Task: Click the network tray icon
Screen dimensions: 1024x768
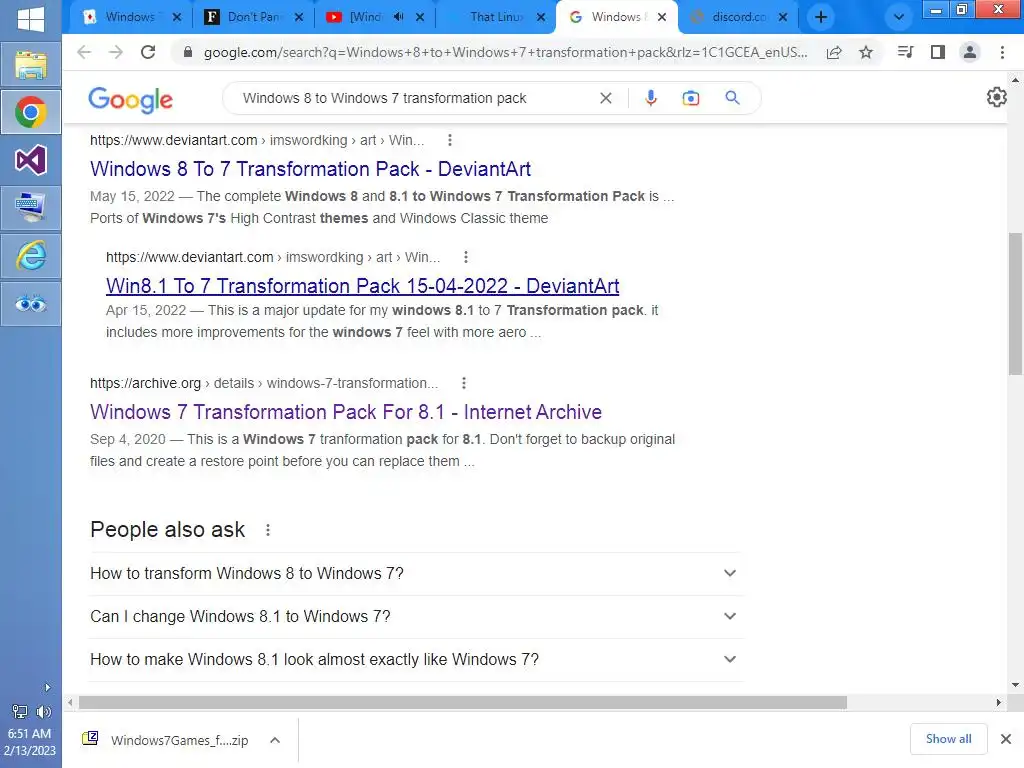Action: point(20,712)
